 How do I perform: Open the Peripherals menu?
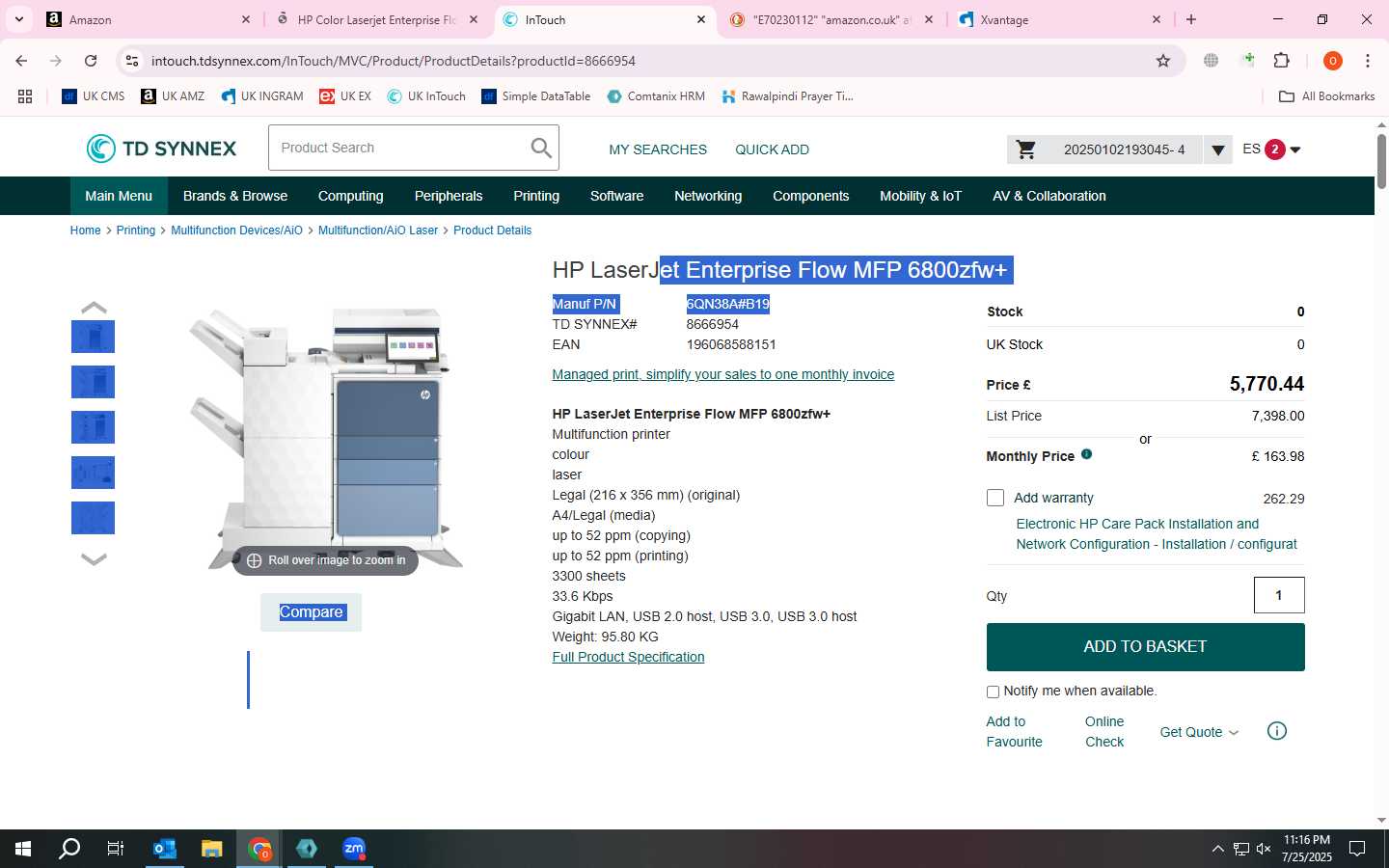tap(449, 196)
